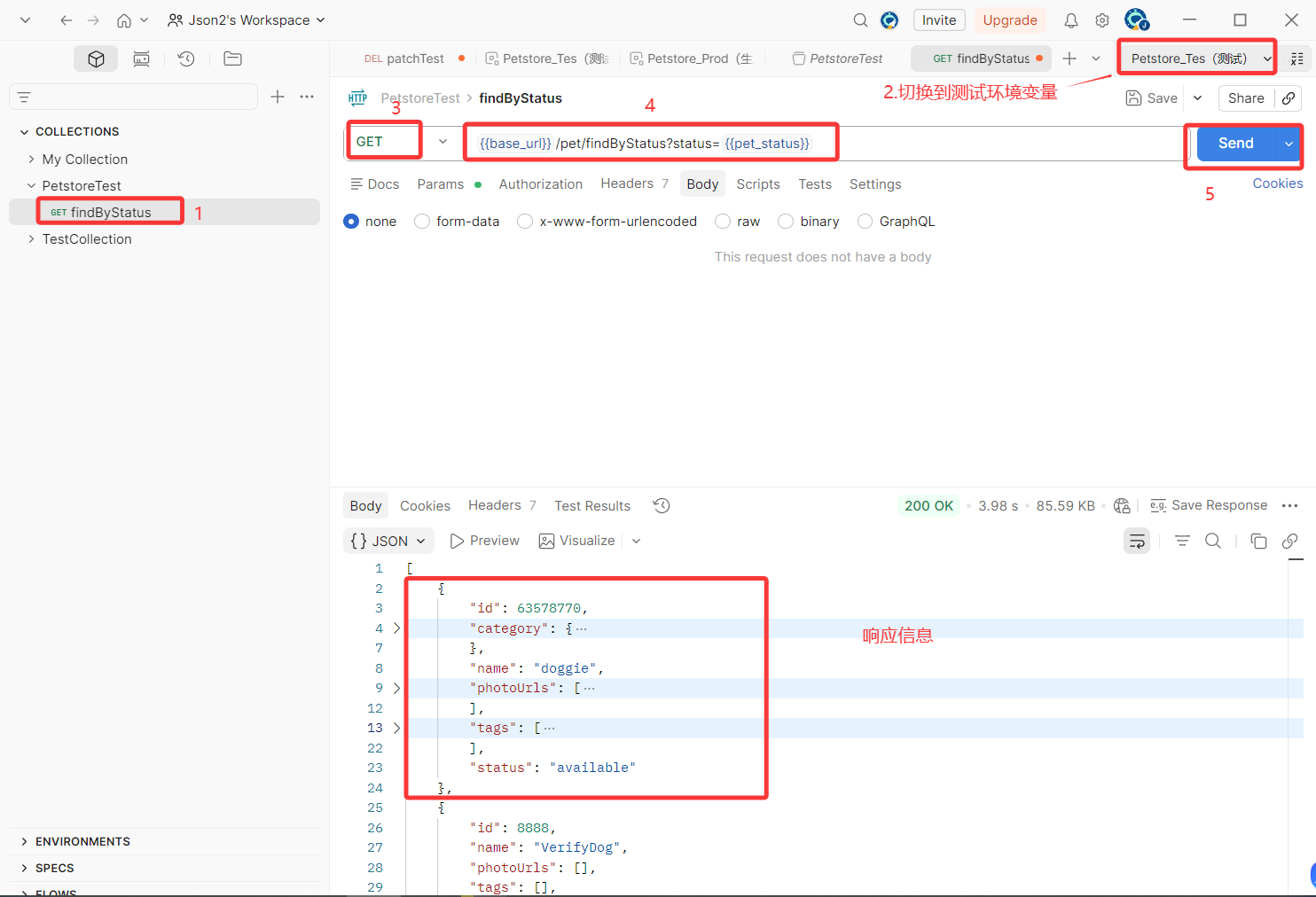The height and width of the screenshot is (897, 1316).
Task: Expand the ENVIRONMENTS section
Action: 24,842
